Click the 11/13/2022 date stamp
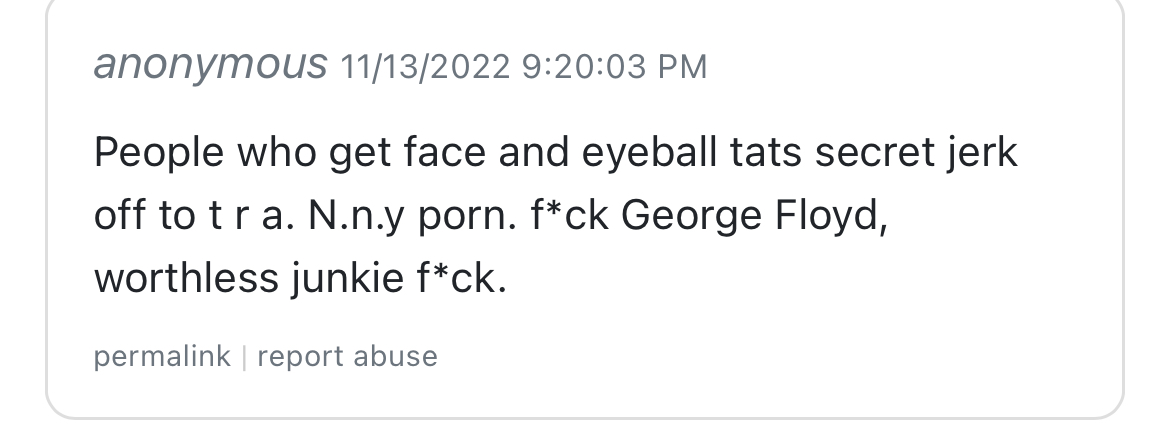This screenshot has height=444, width=1170. tap(425, 67)
